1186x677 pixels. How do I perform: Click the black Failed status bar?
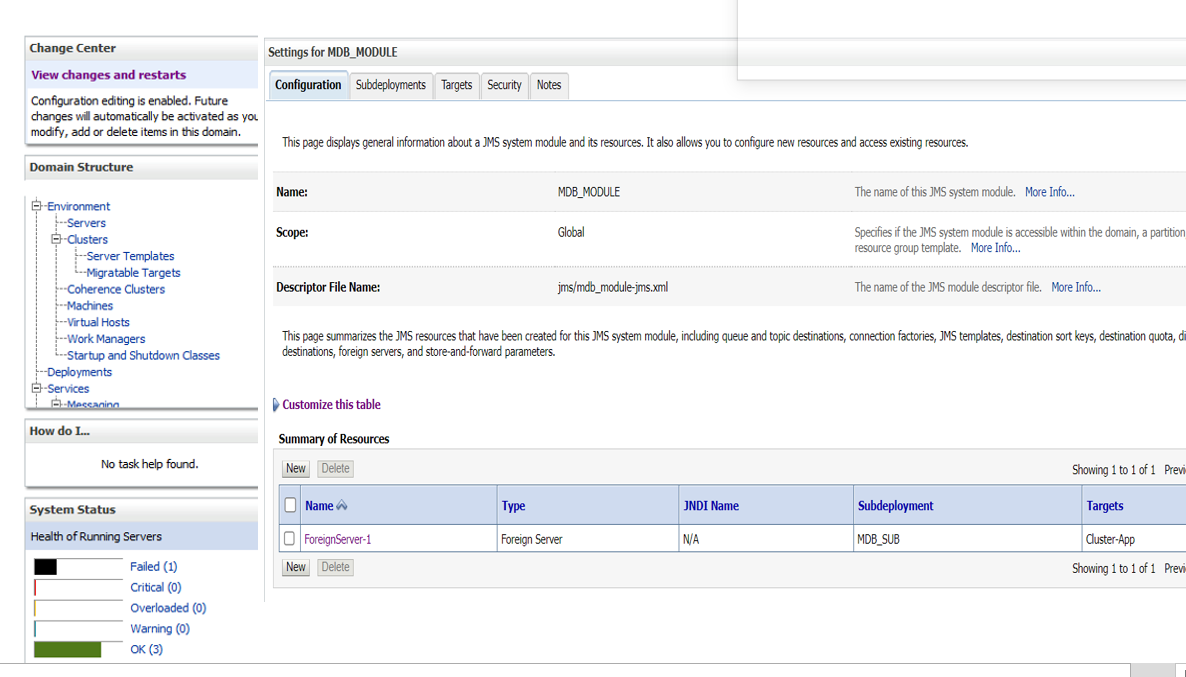tap(45, 567)
